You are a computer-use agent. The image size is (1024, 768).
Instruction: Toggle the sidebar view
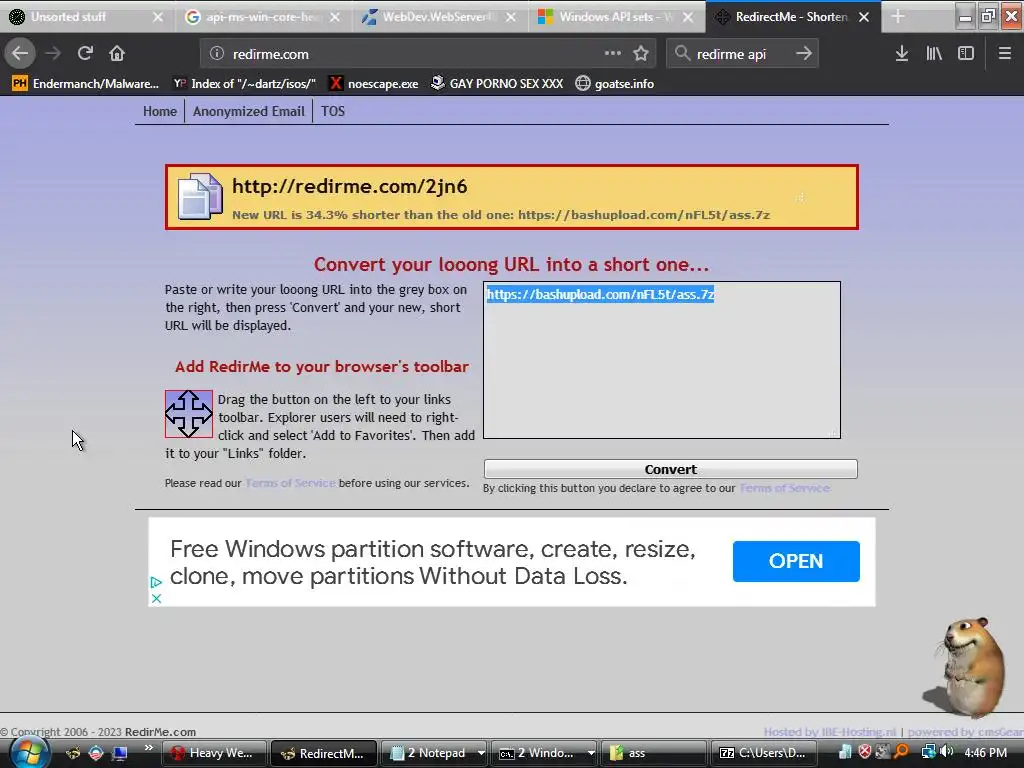(x=966, y=53)
